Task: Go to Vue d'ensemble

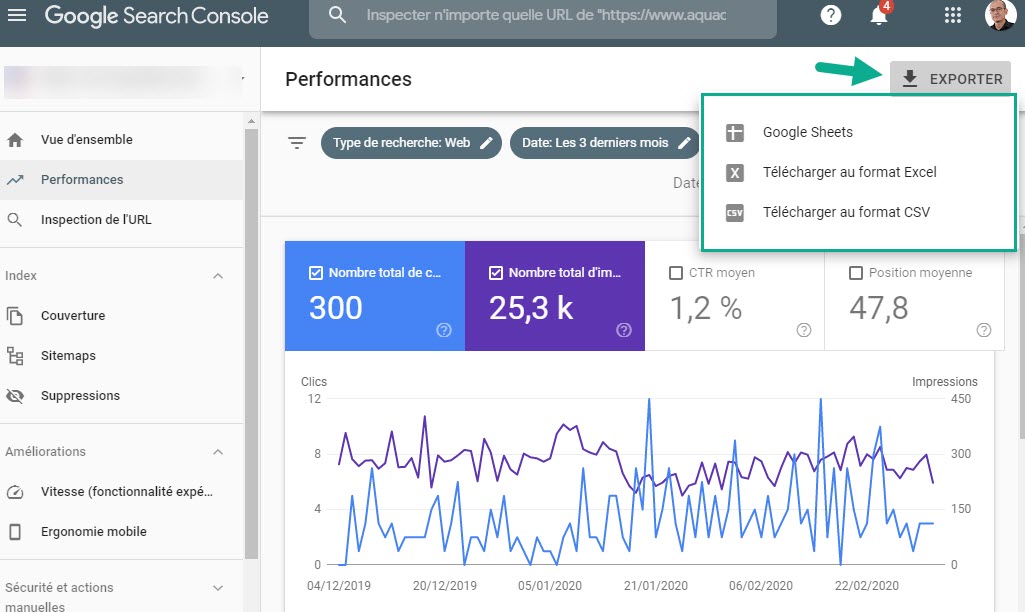Action: [122, 140]
